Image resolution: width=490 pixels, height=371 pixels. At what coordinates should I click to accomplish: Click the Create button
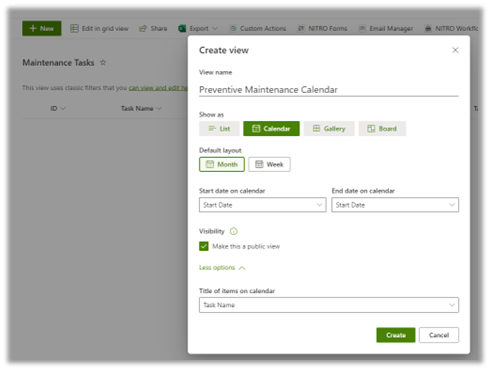(396, 335)
